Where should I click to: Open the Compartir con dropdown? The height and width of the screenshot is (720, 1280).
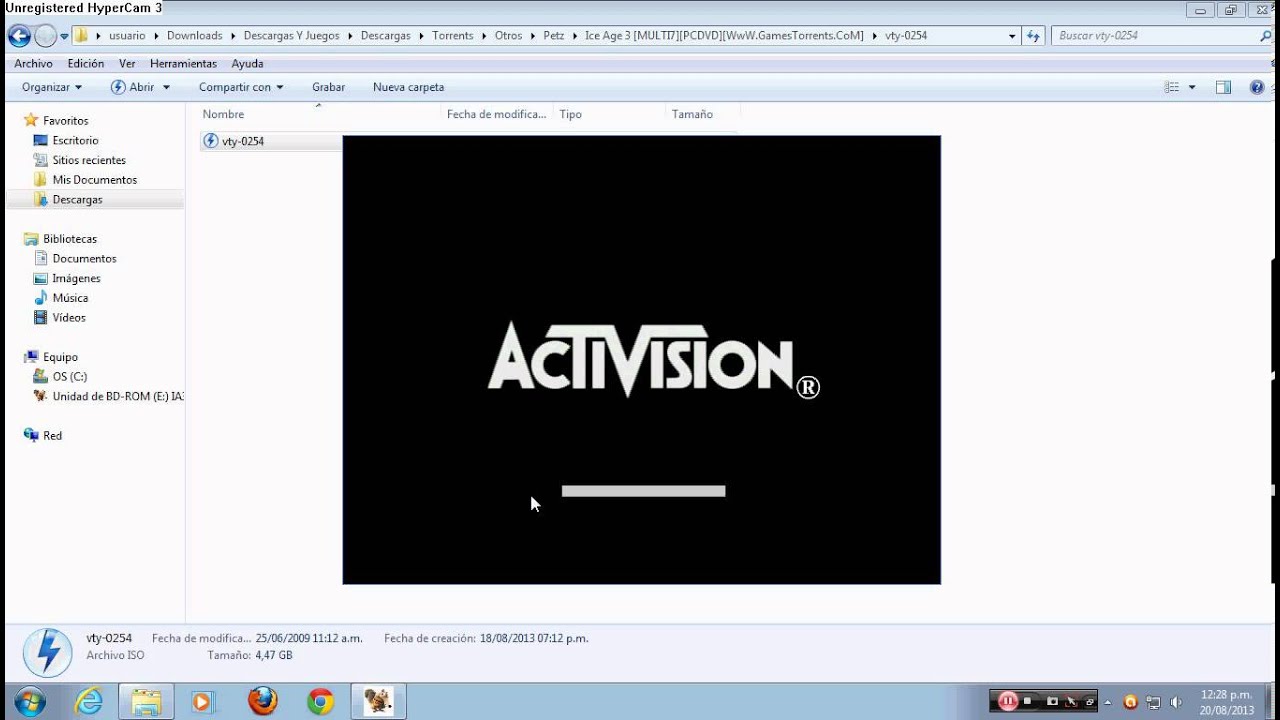click(x=241, y=87)
